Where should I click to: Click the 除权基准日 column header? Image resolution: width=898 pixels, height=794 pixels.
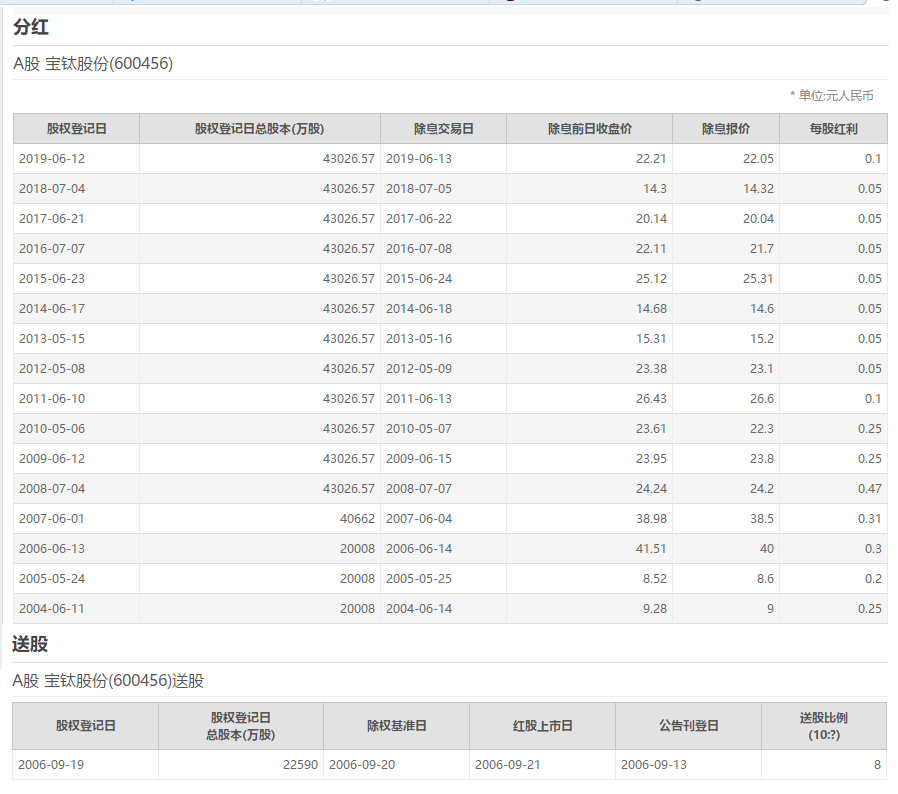397,726
